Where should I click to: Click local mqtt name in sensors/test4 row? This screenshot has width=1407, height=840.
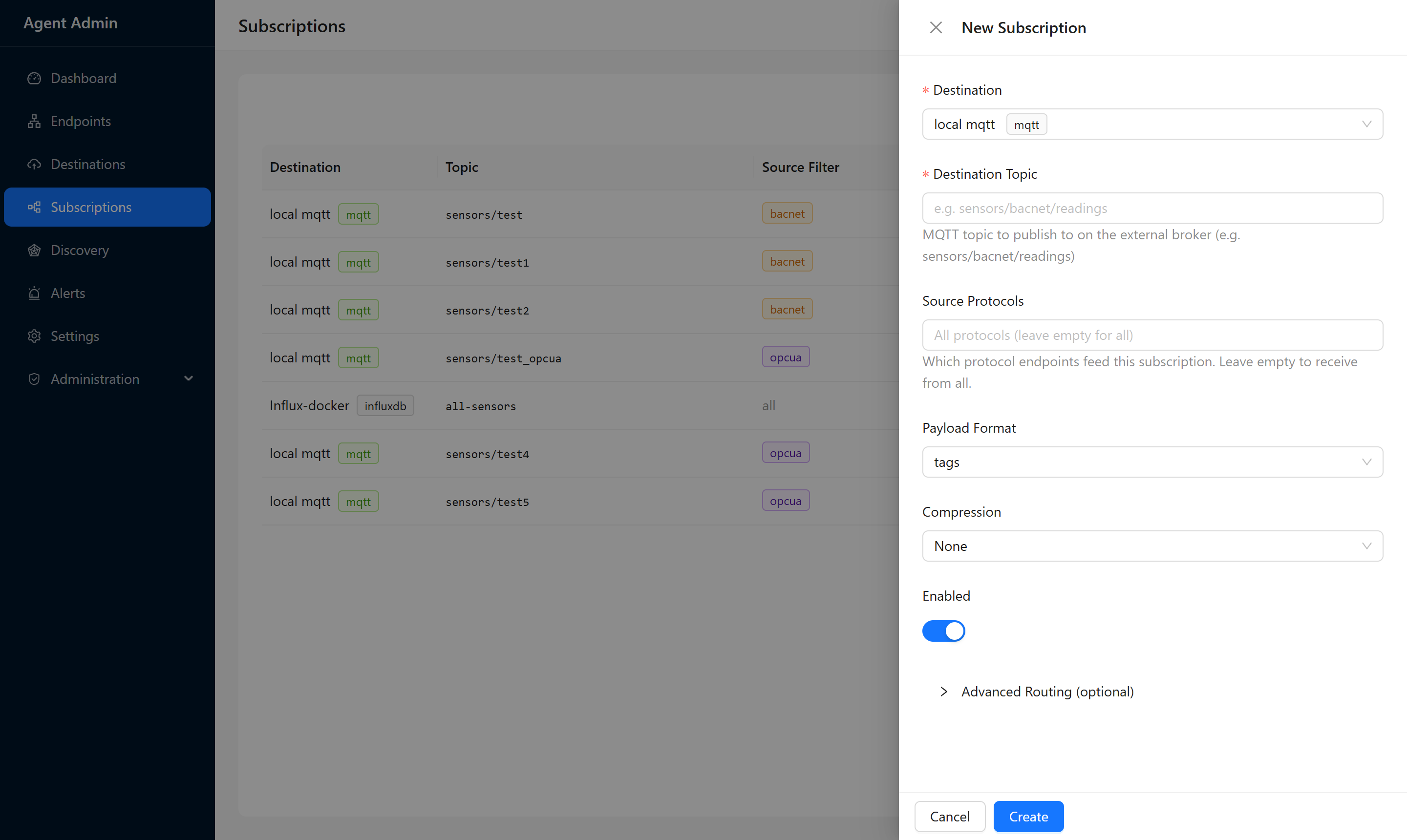299,453
